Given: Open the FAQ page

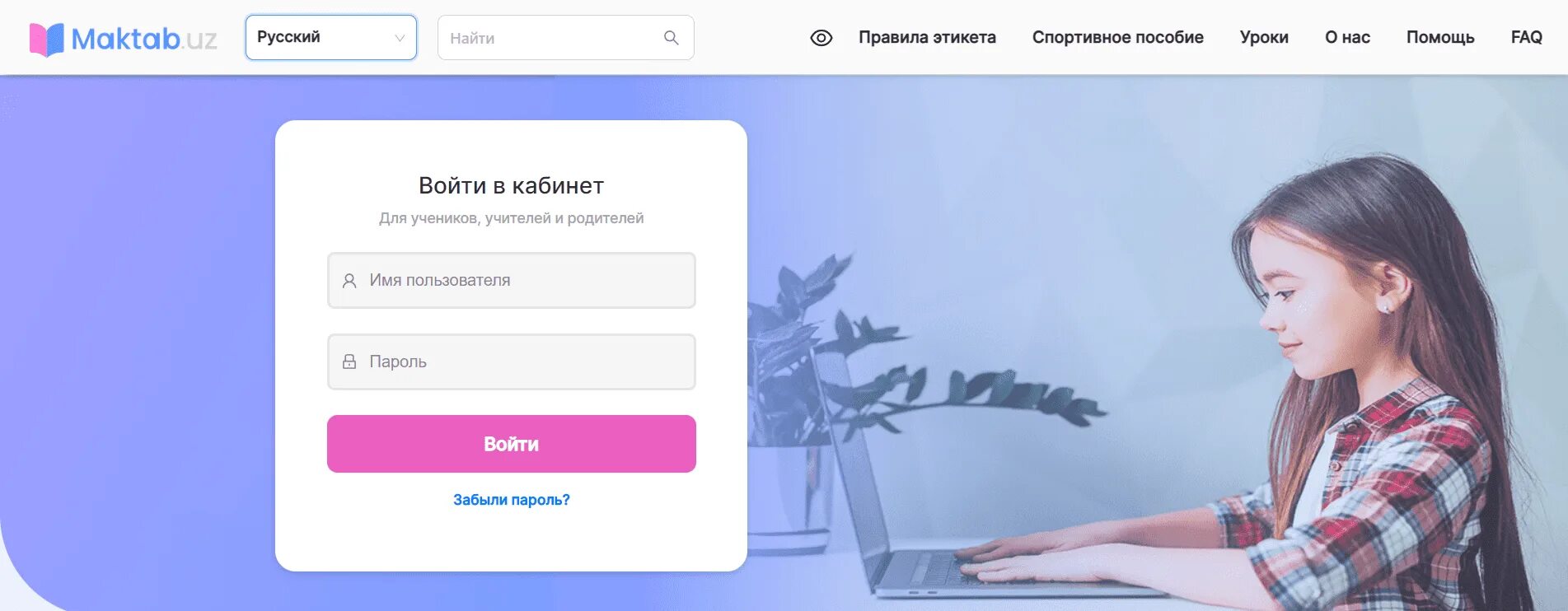Looking at the screenshot, I should pos(1526,37).
